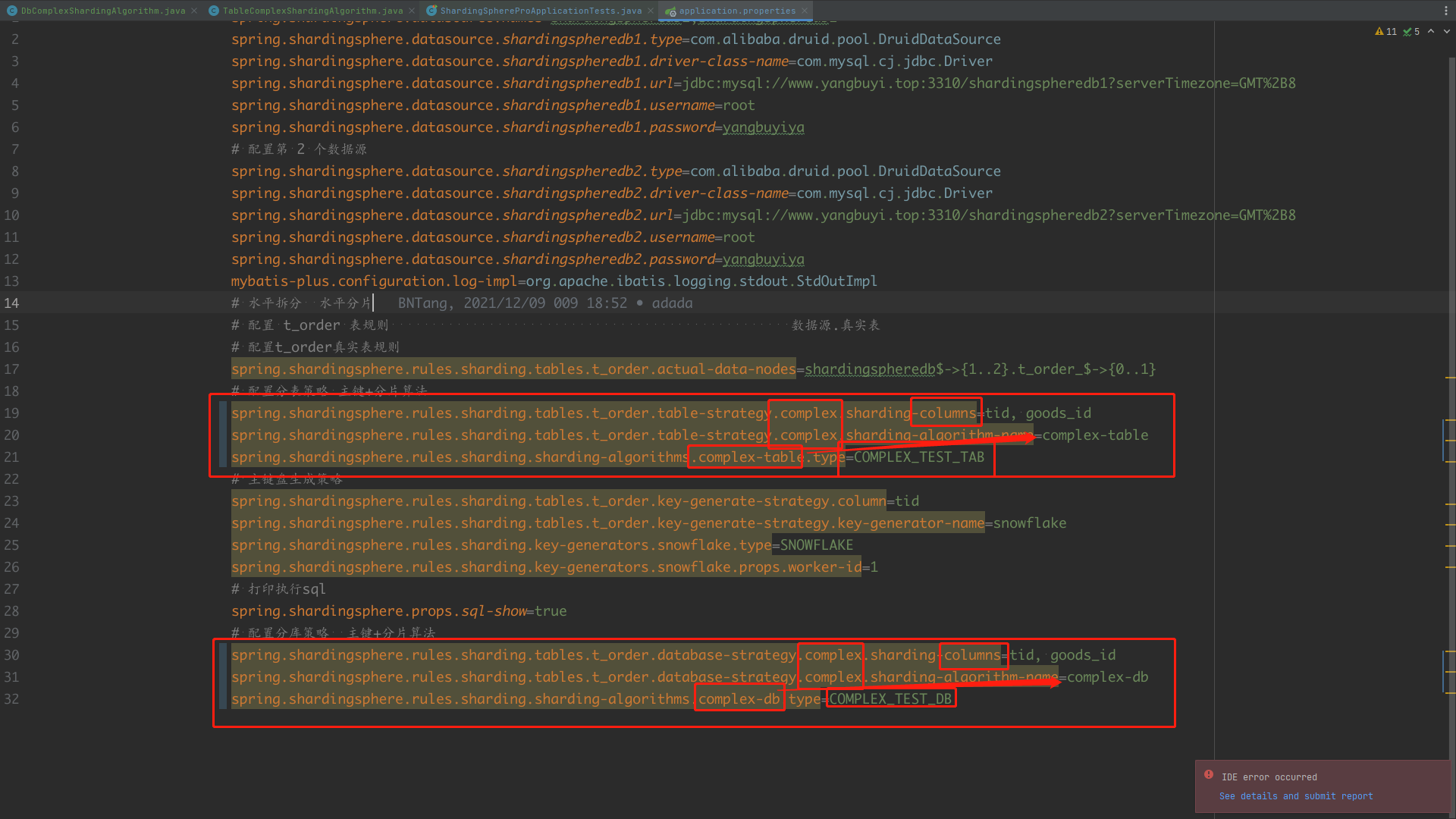This screenshot has width=1456, height=819.
Task: Go to next highlighted problem arrow
Action: tap(1446, 32)
